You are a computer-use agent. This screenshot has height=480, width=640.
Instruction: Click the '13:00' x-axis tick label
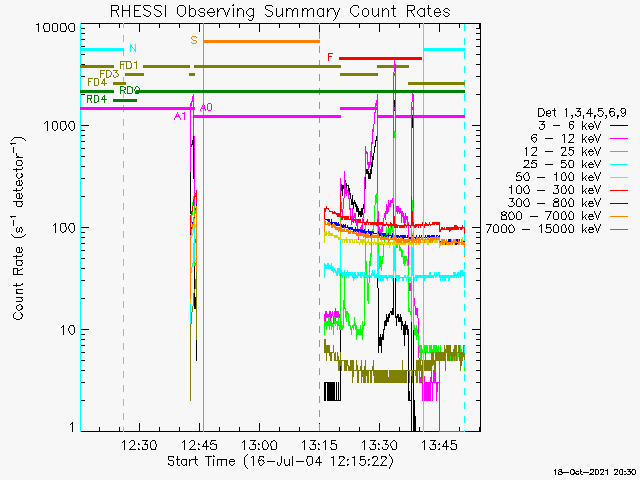[x=259, y=445]
